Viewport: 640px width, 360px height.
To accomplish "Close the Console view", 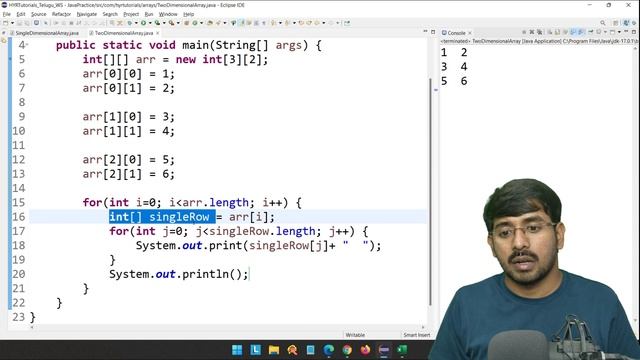I will tap(470, 33).
